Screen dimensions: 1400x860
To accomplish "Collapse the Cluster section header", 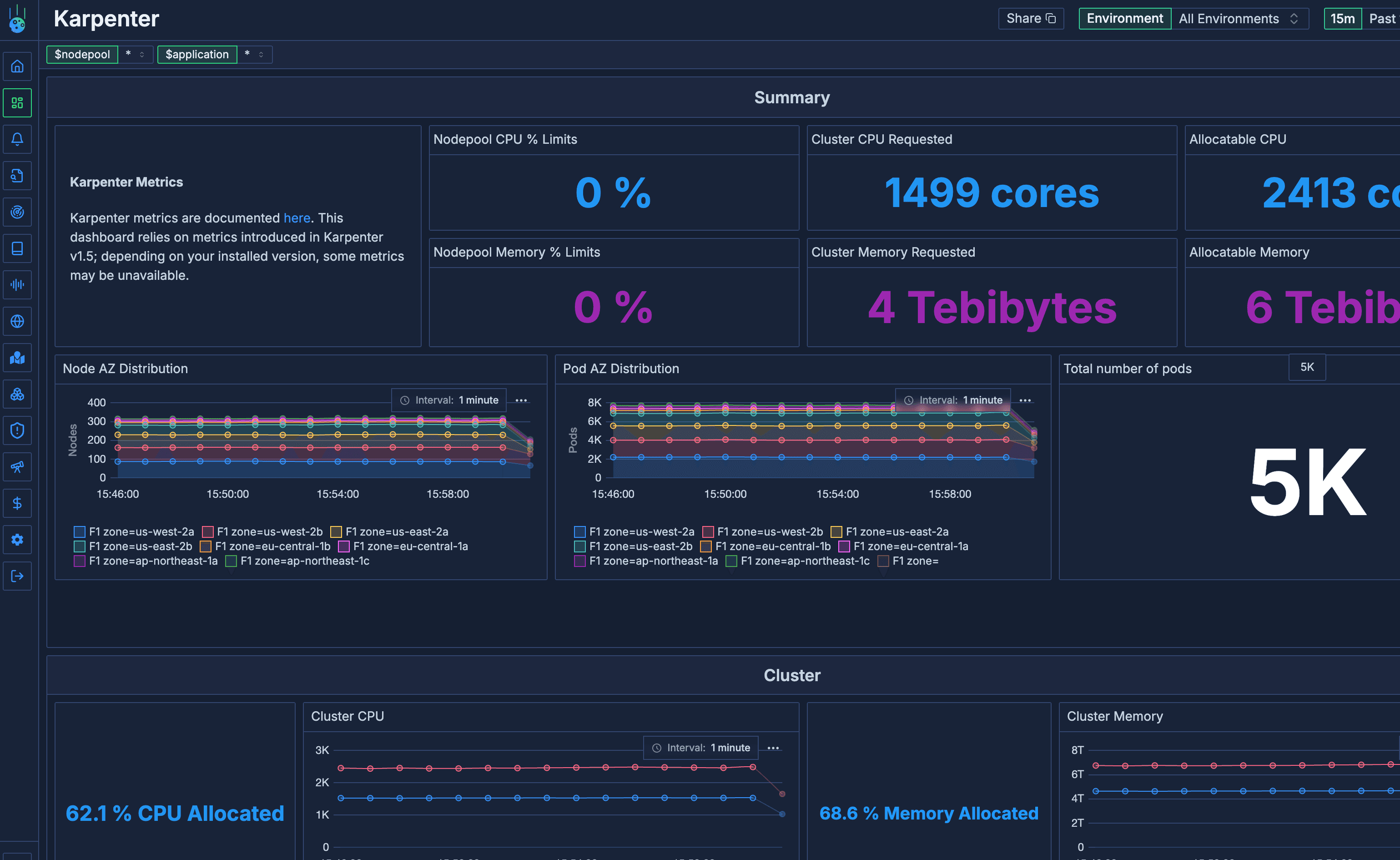I will [792, 675].
